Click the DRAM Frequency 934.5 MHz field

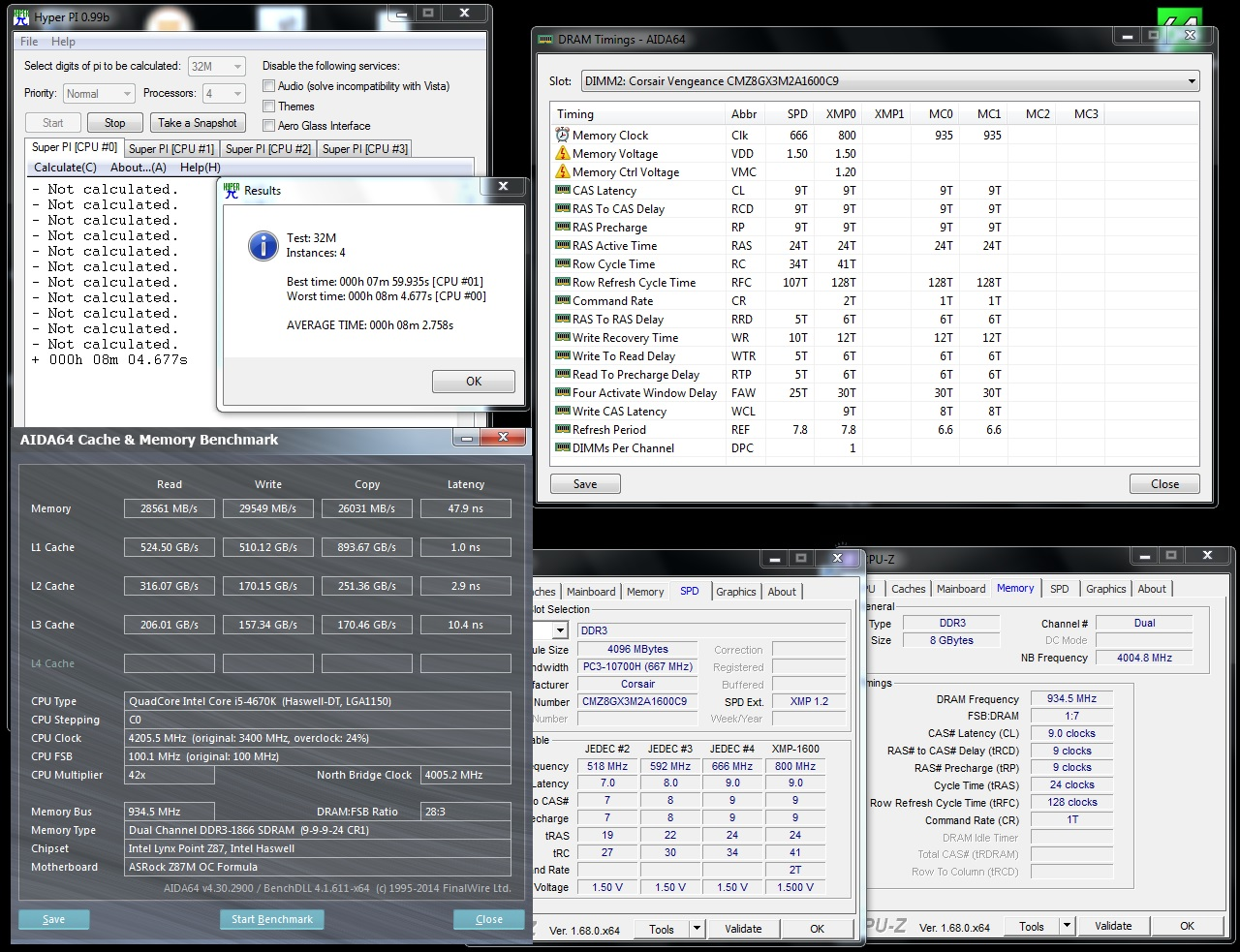pyautogui.click(x=1071, y=698)
